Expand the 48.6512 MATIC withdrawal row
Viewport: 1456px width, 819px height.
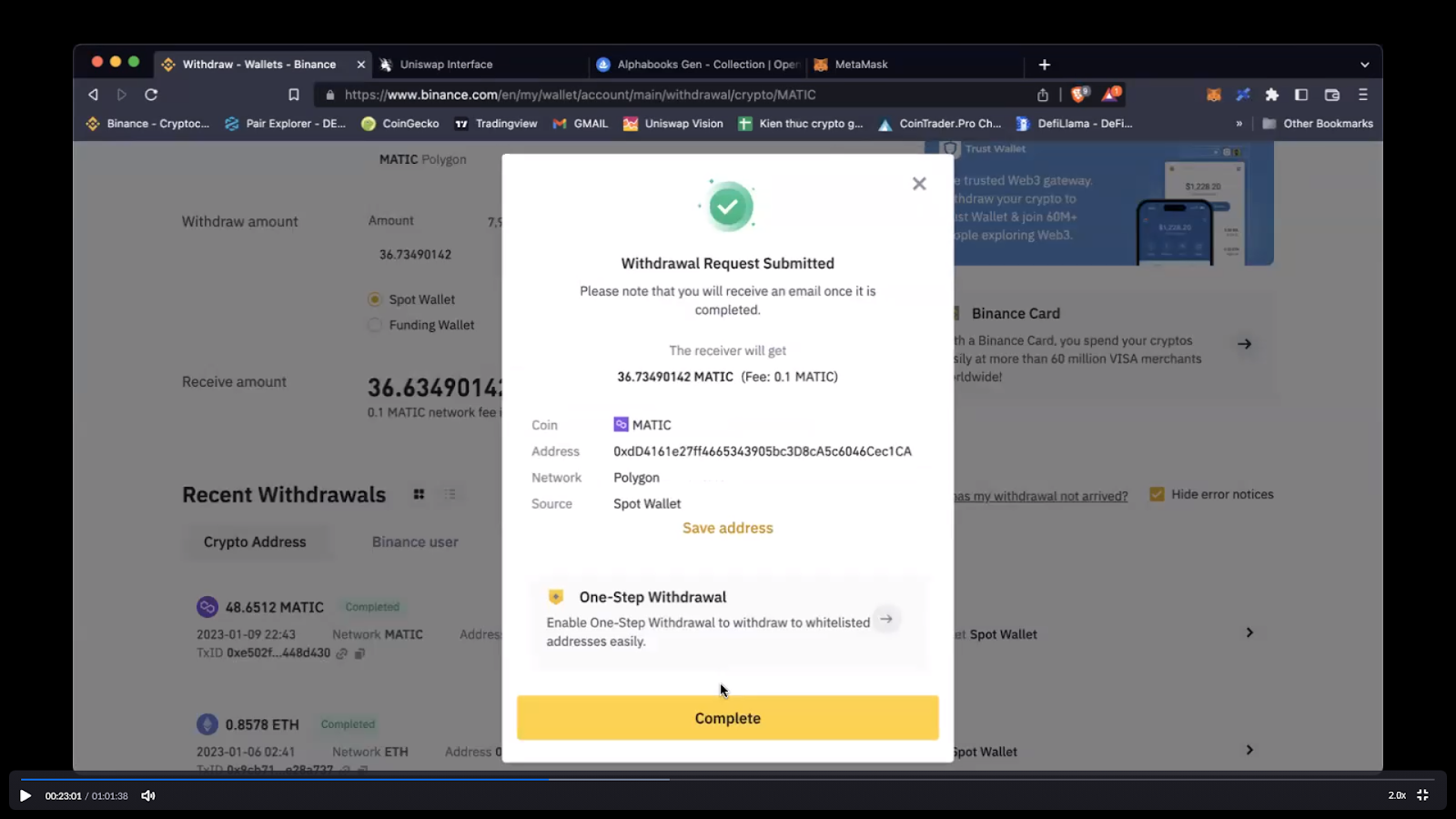1249,632
